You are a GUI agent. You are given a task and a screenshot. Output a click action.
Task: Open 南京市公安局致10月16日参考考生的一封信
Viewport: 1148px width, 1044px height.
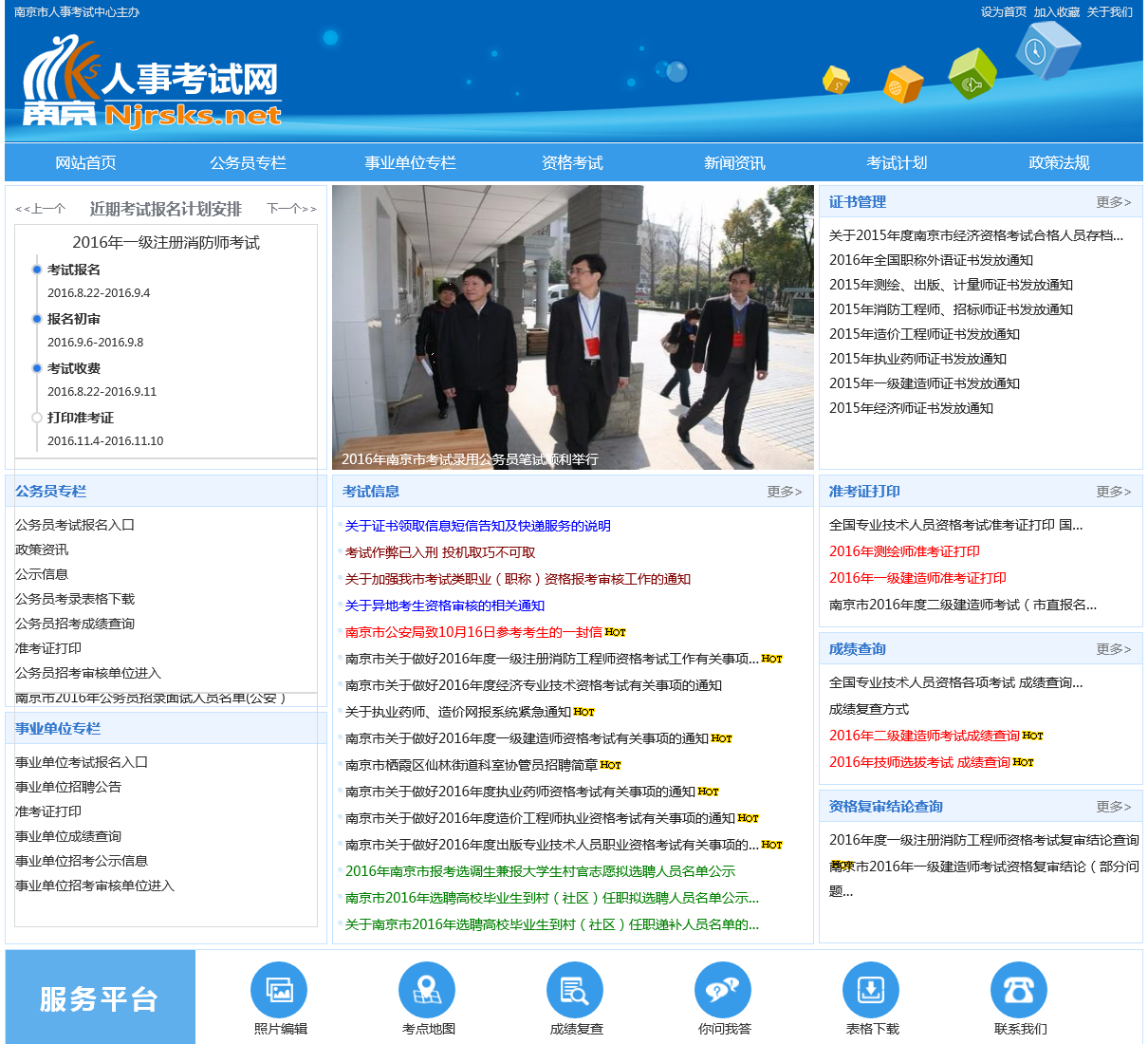click(x=473, y=632)
